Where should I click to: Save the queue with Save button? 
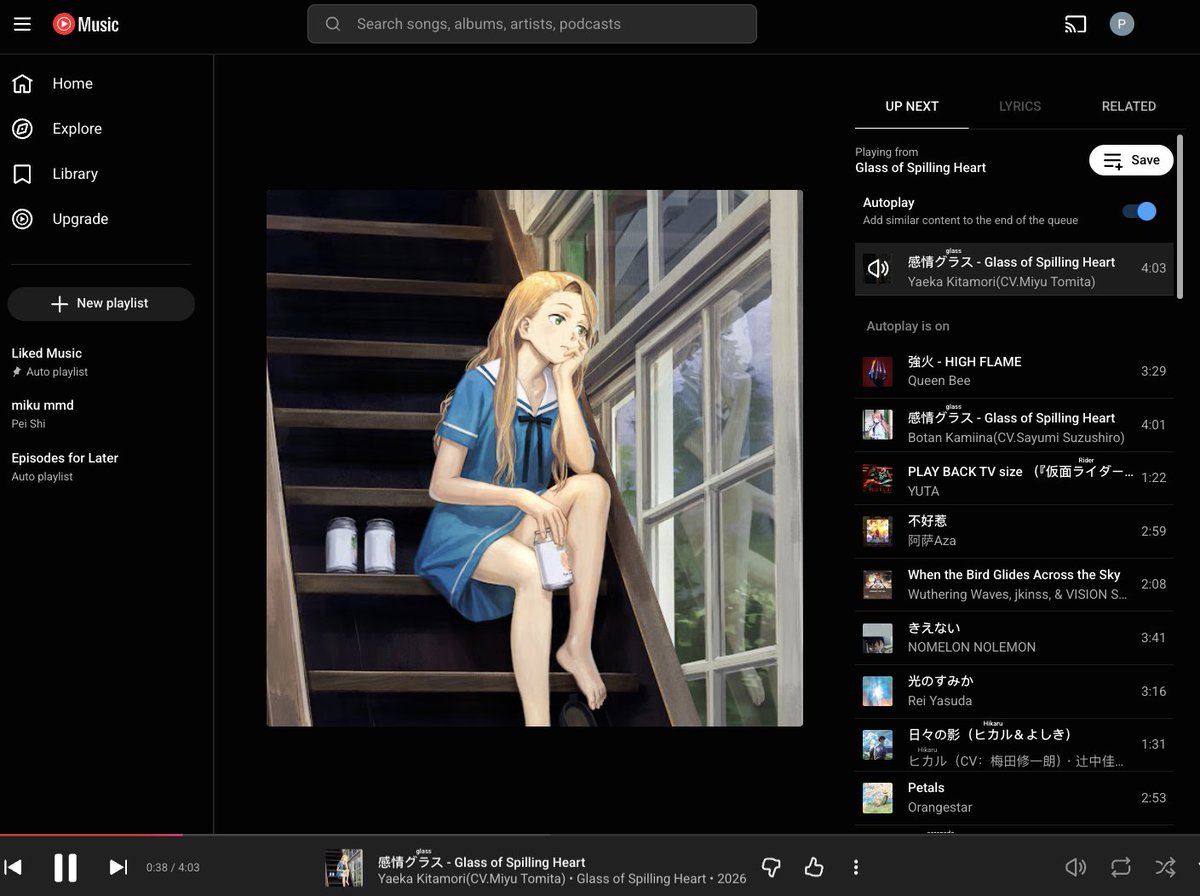(x=1131, y=160)
